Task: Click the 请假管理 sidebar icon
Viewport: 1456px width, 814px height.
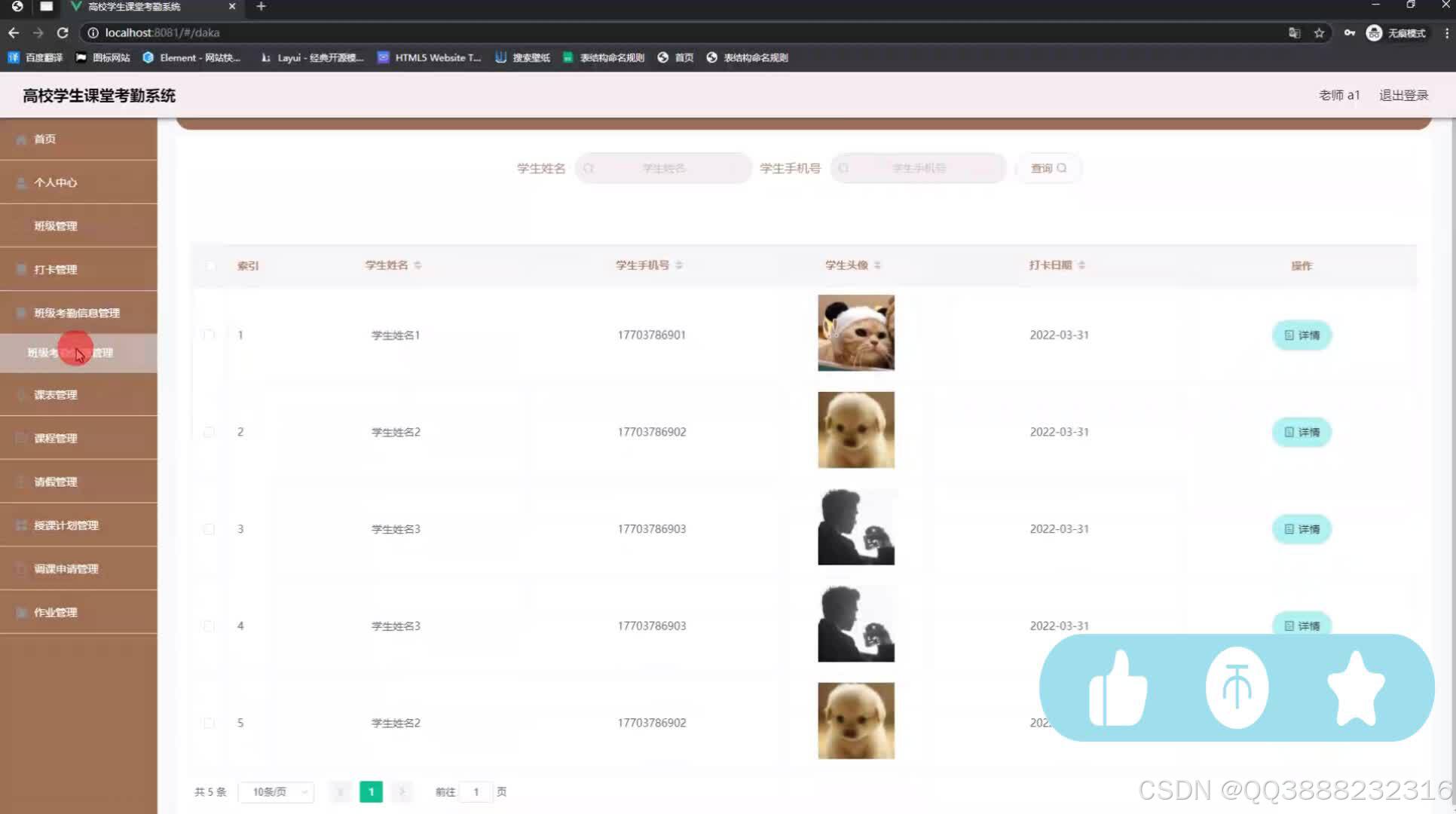Action: pyautogui.click(x=20, y=481)
